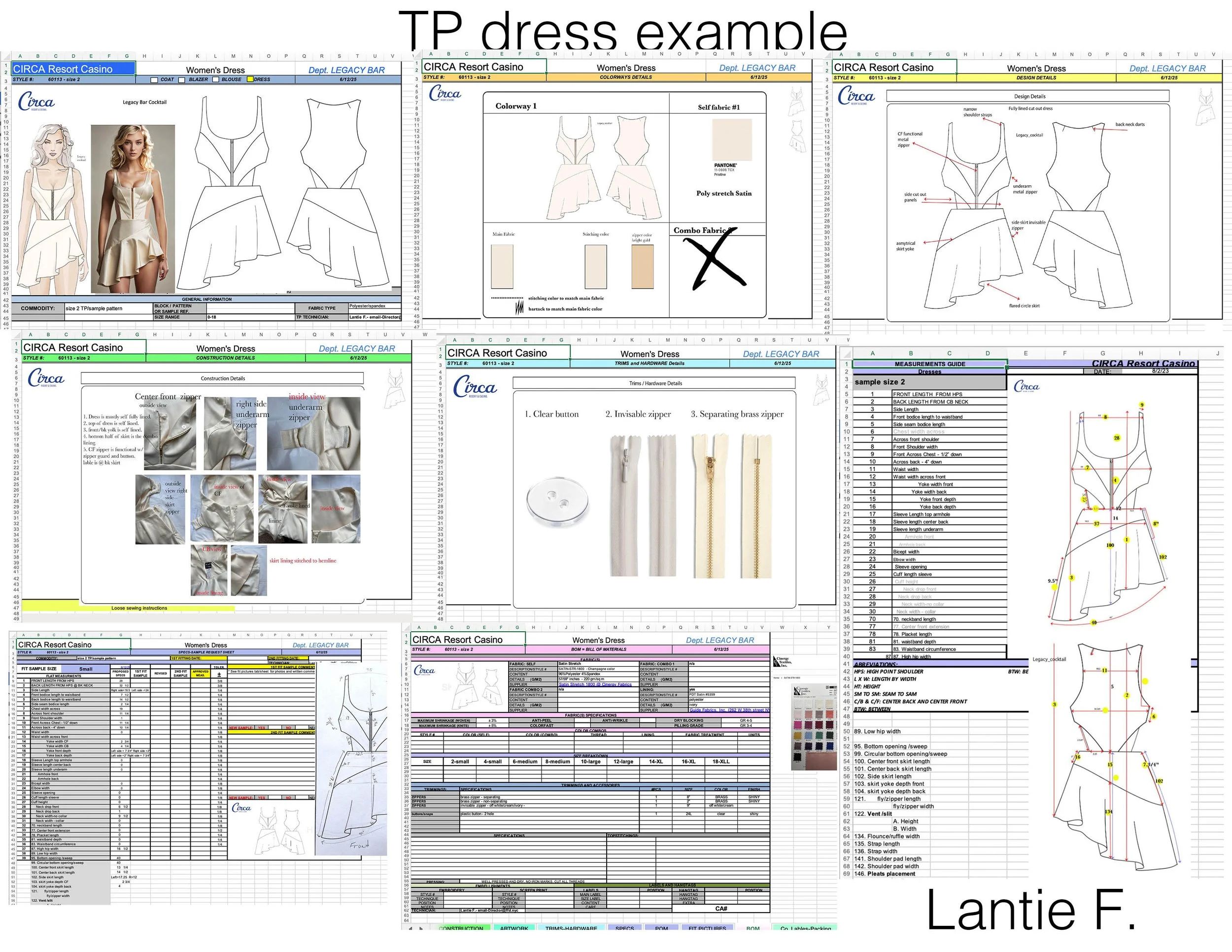
Task: Switch to the ARTWORK sheet tab
Action: click(514, 927)
